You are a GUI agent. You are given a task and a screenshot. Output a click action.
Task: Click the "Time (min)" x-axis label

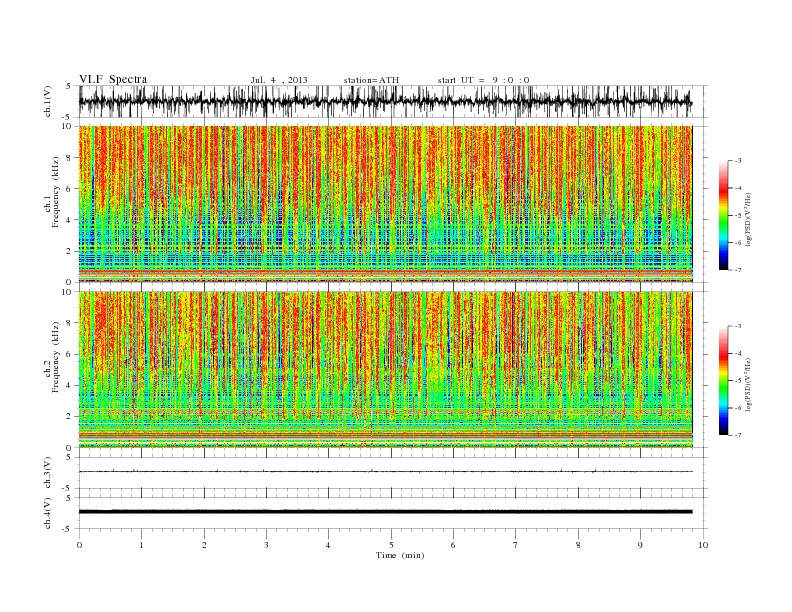pyautogui.click(x=400, y=555)
